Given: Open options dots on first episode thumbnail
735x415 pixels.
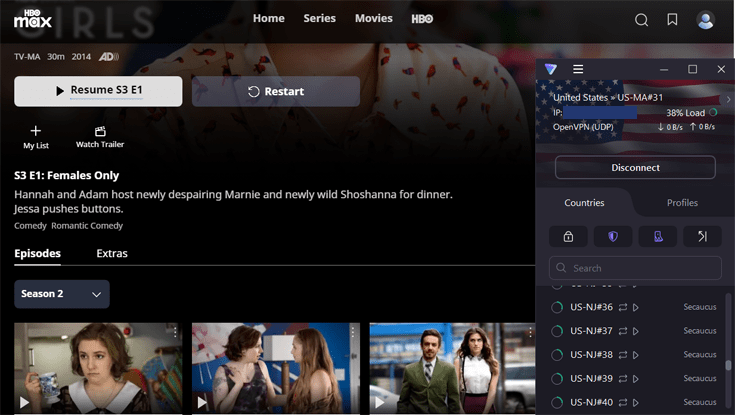Looking at the screenshot, I should [x=175, y=332].
